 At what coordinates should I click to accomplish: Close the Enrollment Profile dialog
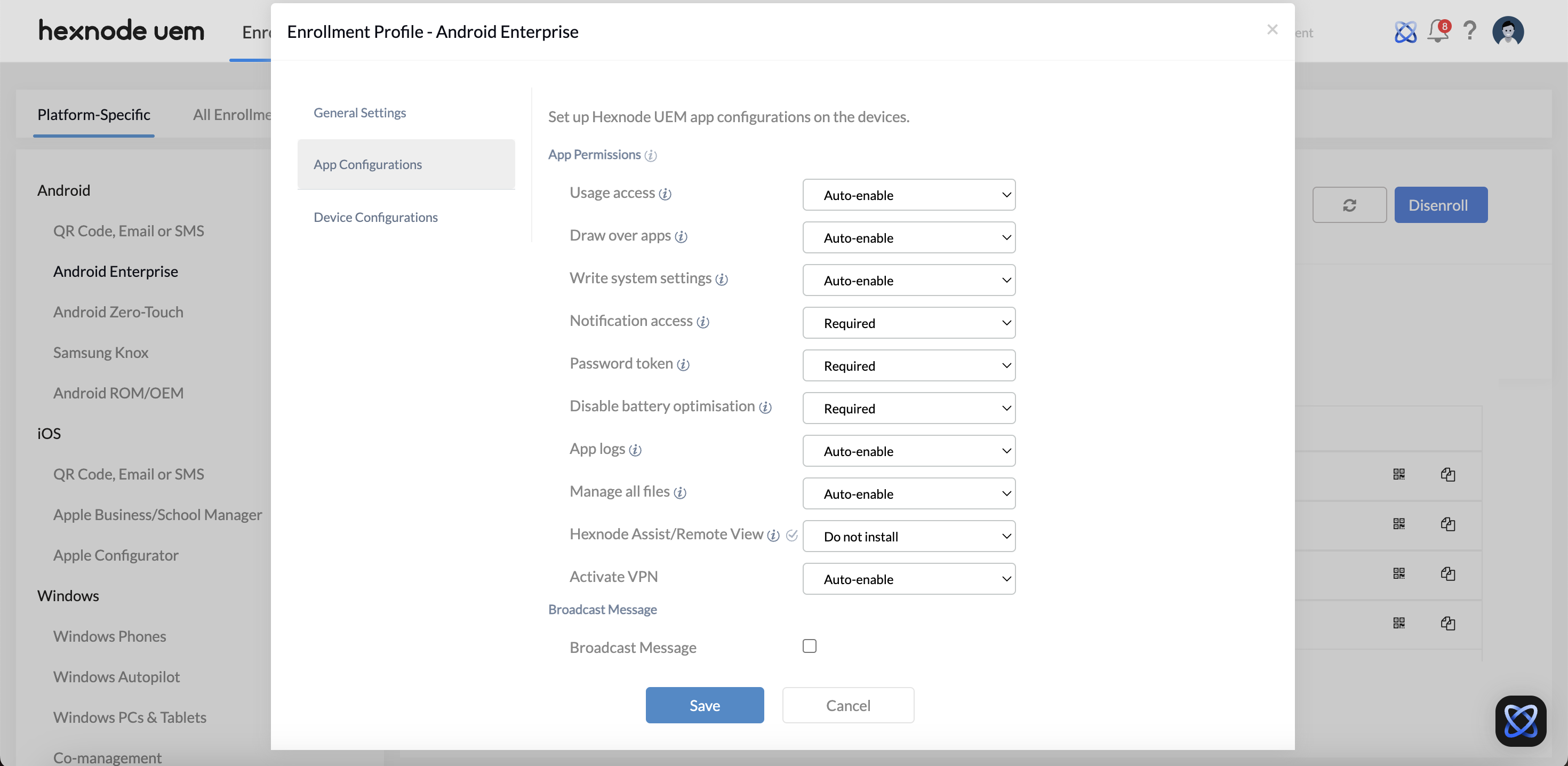pyautogui.click(x=1272, y=29)
